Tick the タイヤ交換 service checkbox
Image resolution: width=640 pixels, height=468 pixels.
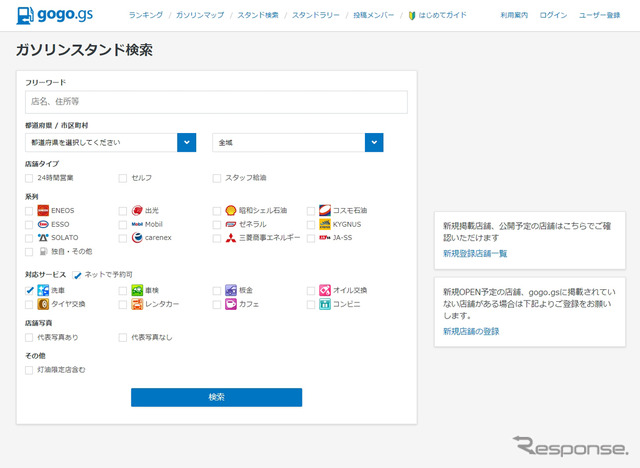click(x=29, y=304)
